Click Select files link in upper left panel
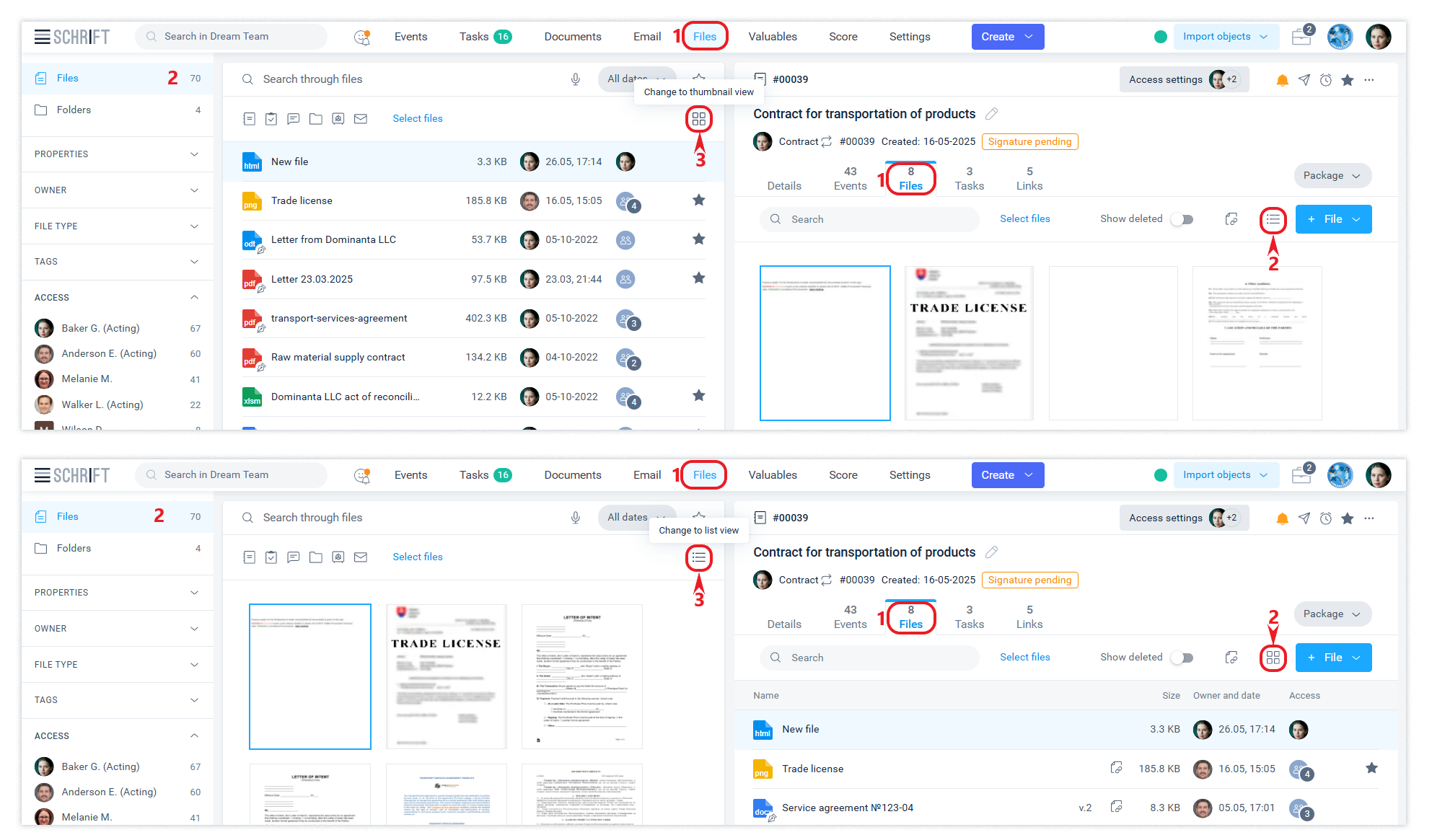The height and width of the screenshot is (840, 1432). click(417, 119)
